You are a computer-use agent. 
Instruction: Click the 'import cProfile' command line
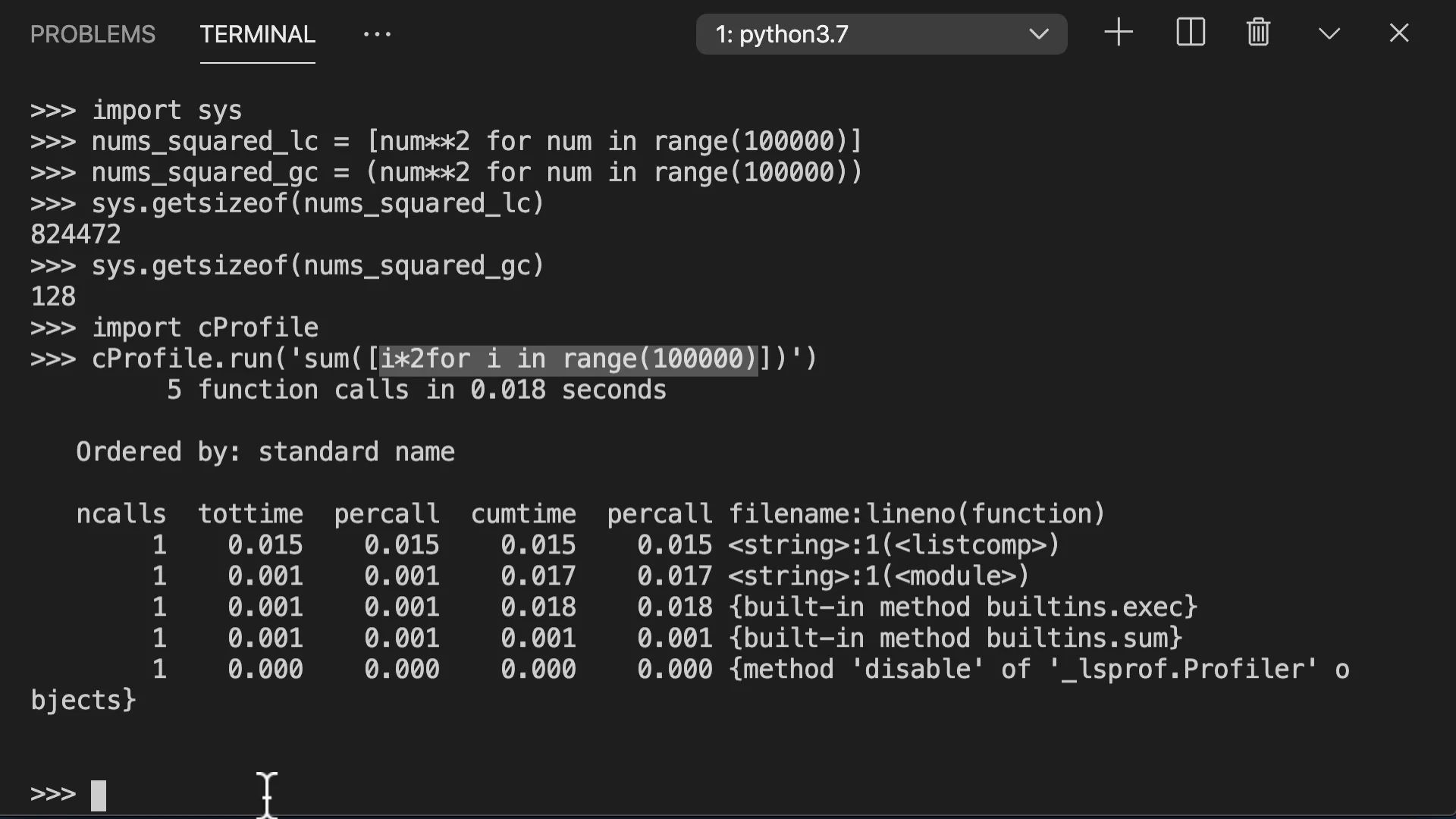click(x=205, y=328)
